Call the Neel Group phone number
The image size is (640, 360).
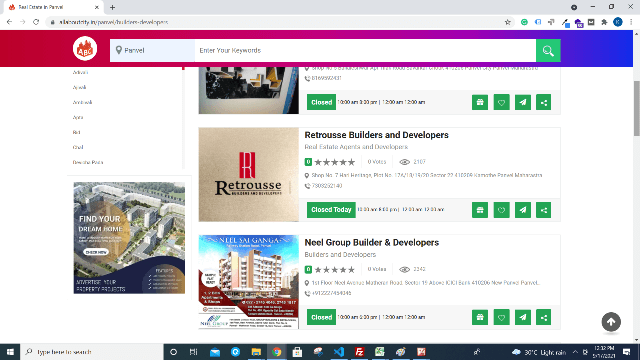pyautogui.click(x=331, y=293)
